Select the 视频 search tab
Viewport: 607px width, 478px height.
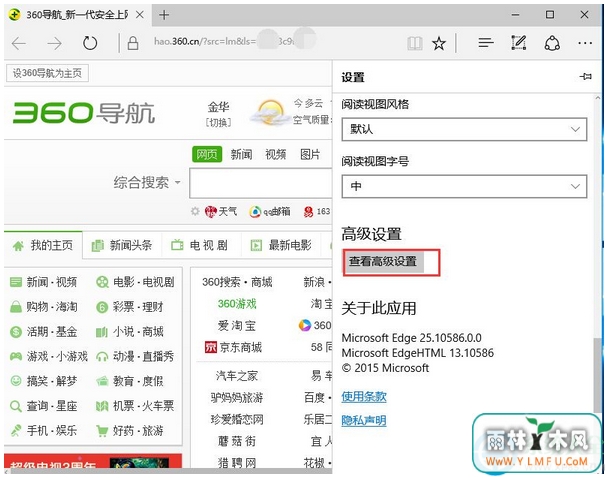(x=276, y=154)
